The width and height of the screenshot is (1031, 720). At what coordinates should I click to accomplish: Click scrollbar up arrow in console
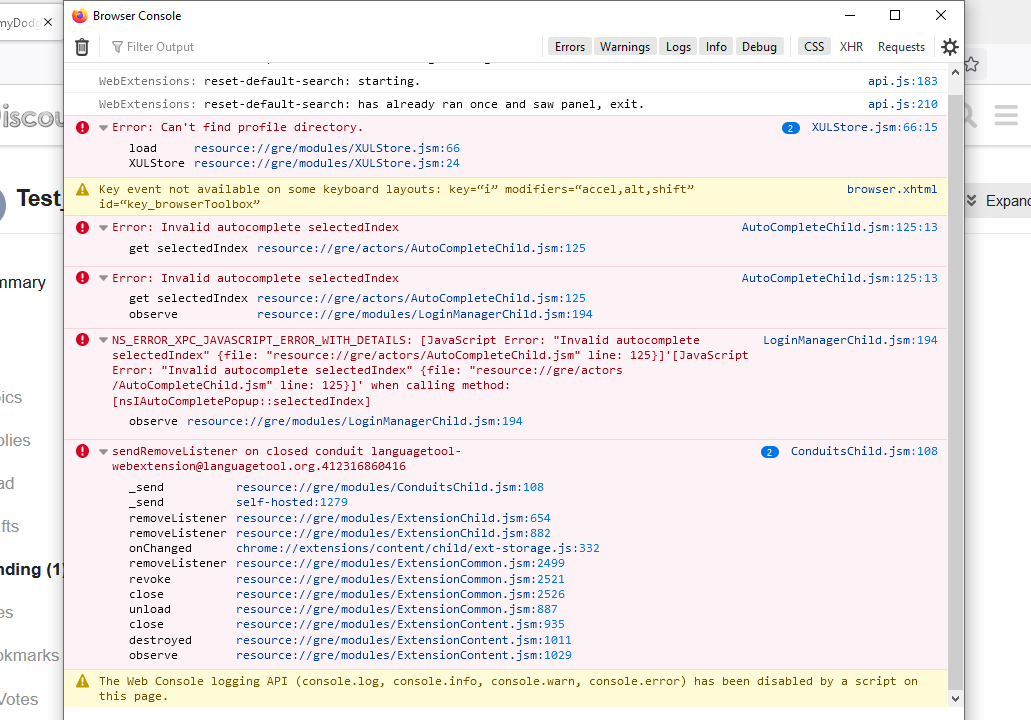pyautogui.click(x=955, y=72)
